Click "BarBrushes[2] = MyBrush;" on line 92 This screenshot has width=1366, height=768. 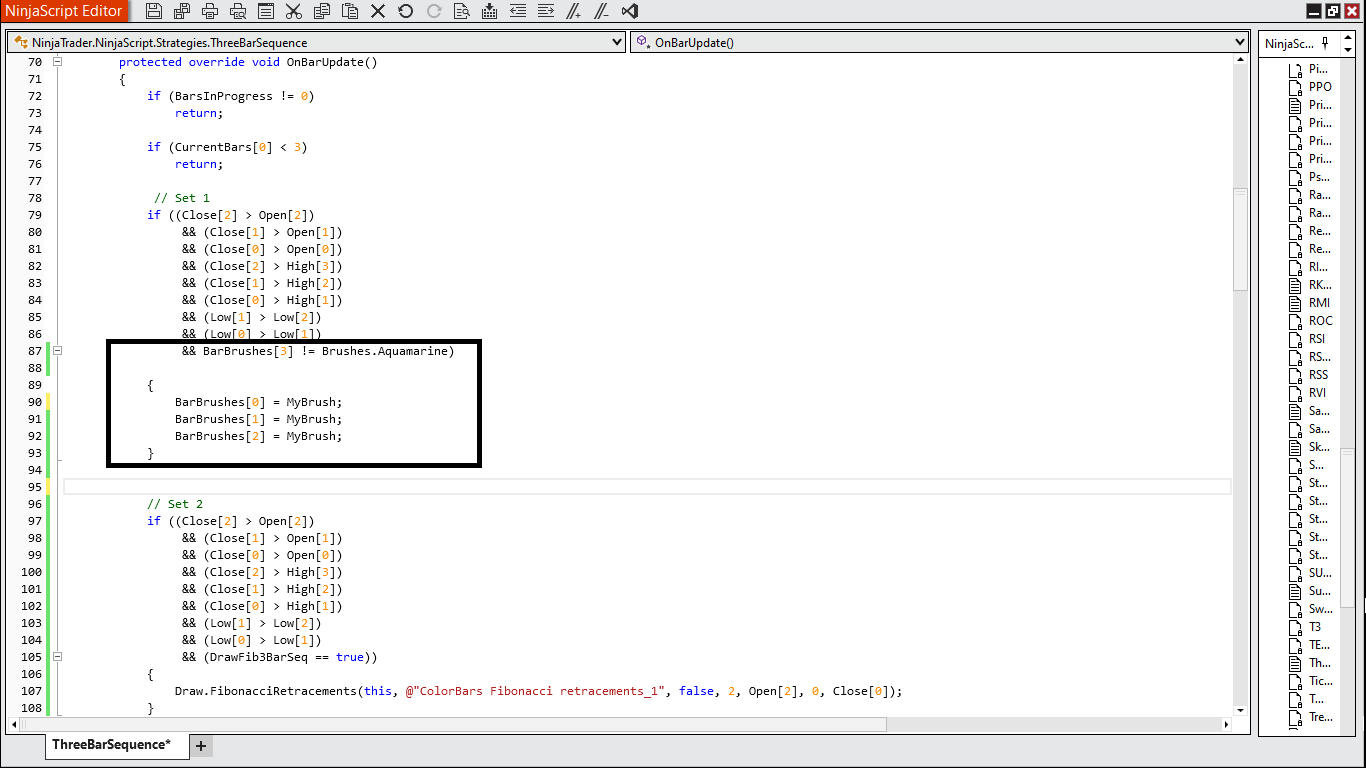click(x=258, y=436)
